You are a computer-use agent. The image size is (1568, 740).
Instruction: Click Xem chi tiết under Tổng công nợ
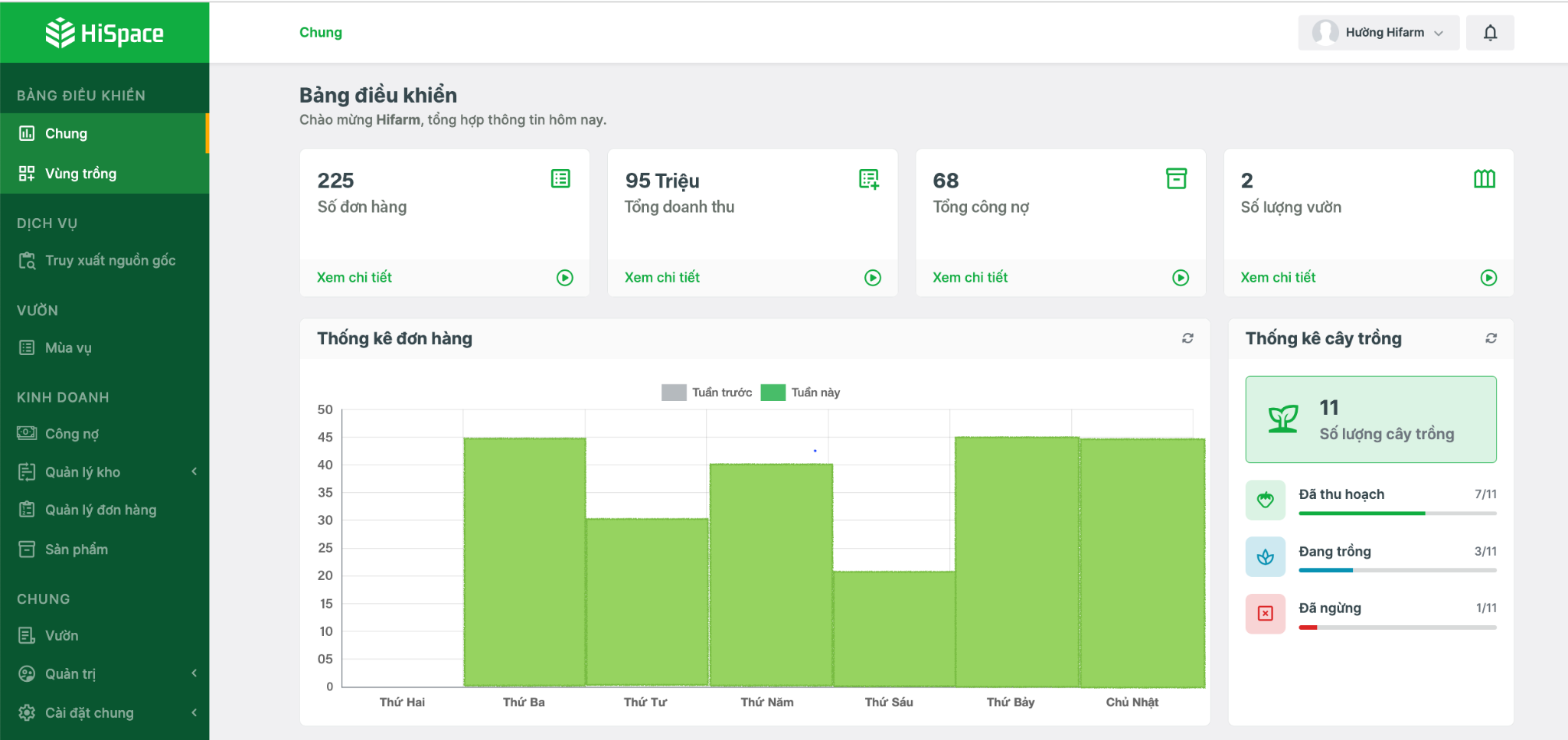coord(969,278)
